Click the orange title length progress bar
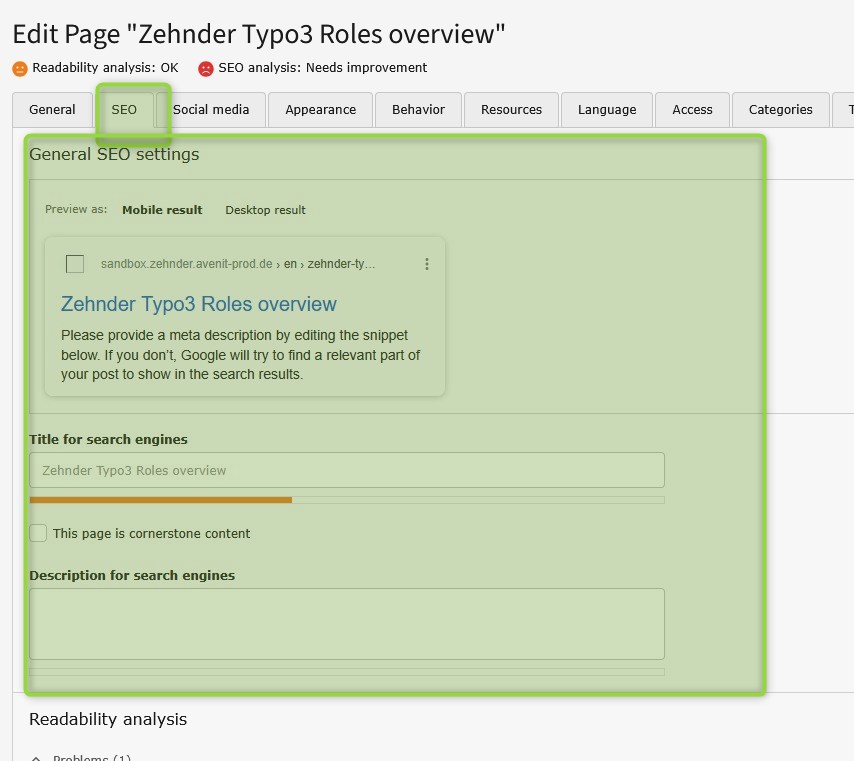 (161, 499)
